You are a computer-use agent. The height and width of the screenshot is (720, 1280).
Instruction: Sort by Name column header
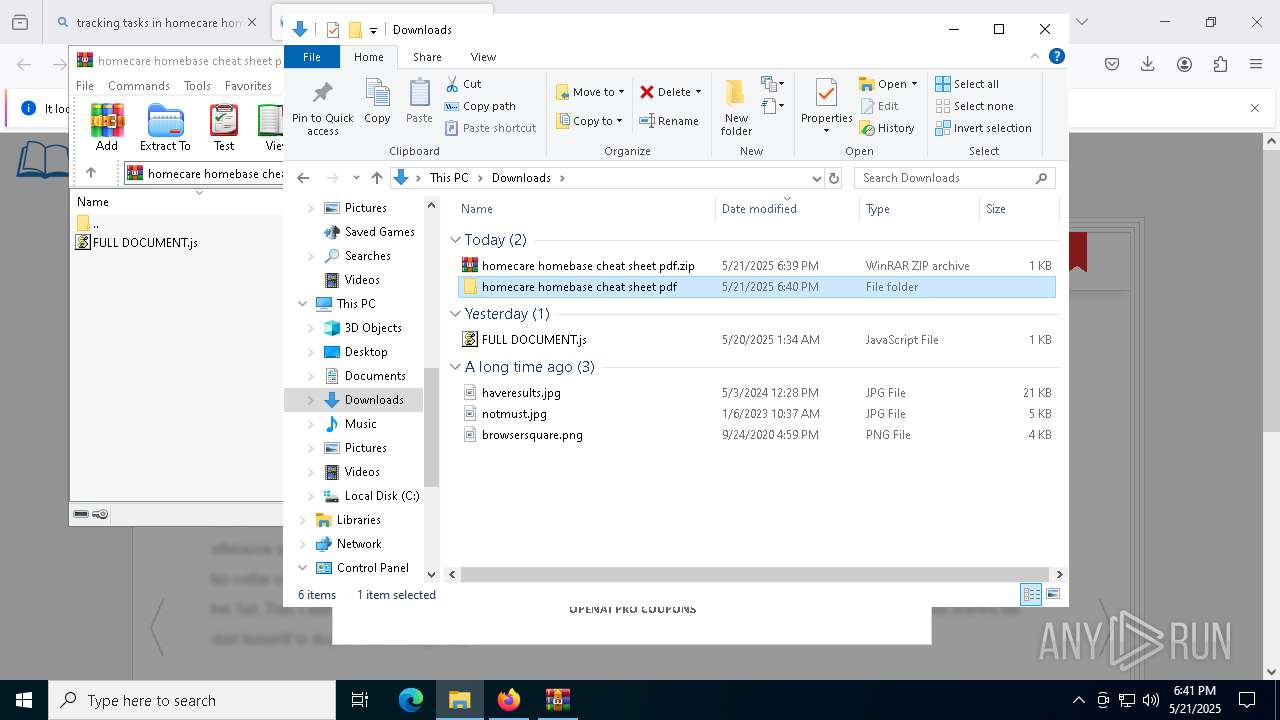tap(477, 209)
